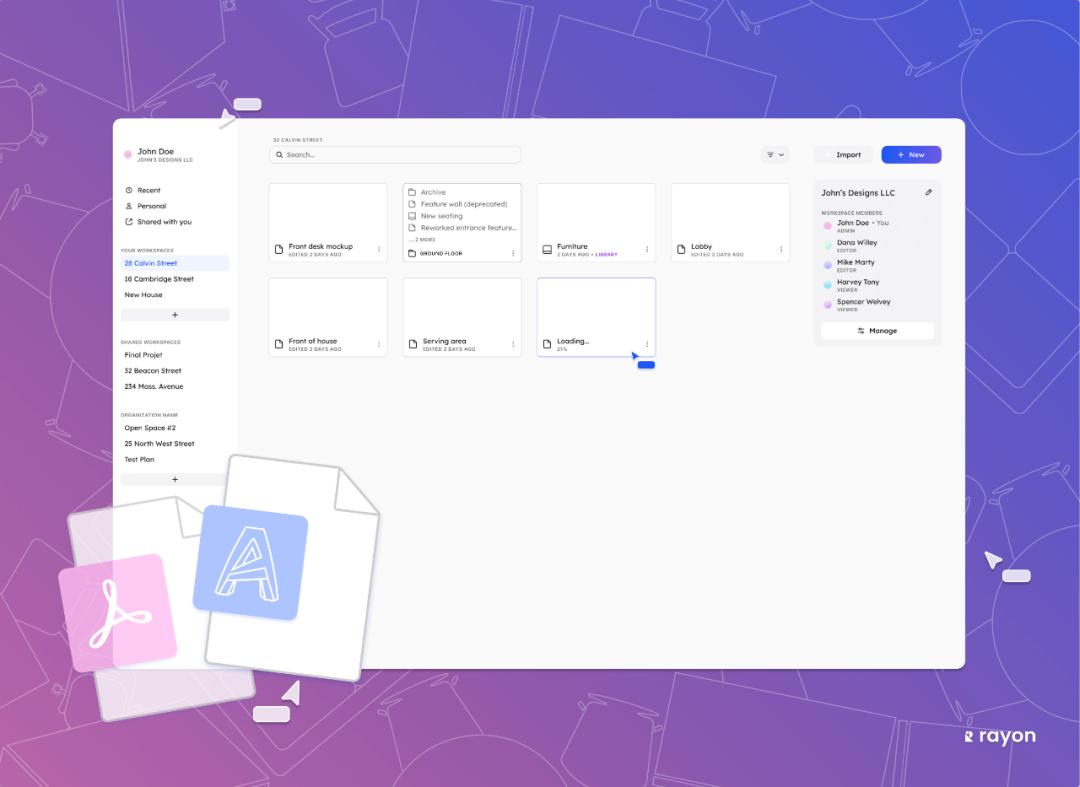This screenshot has width=1080, height=787.
Task: Click the 'Front of house' card title
Action: pyautogui.click(x=313, y=341)
